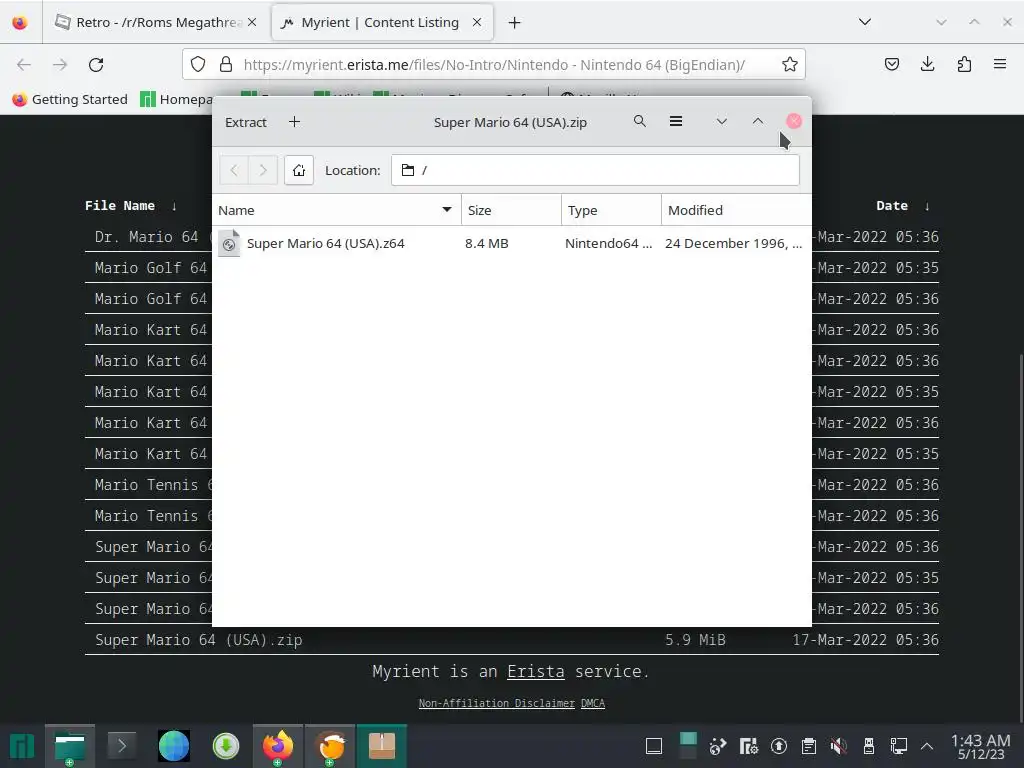The image size is (1024, 768).
Task: Maximize the archive manager window
Action: tap(758, 121)
